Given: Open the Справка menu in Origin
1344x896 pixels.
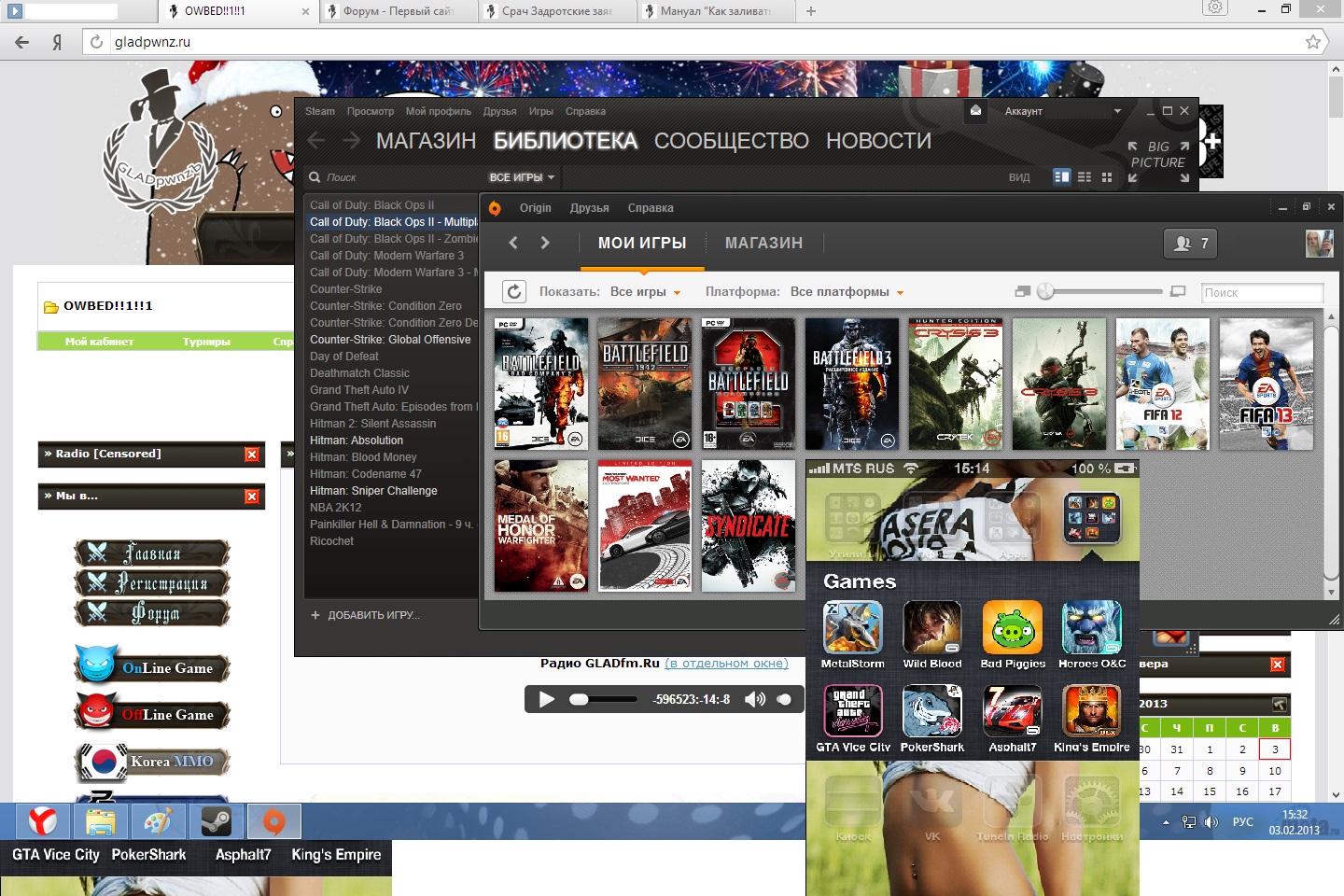Looking at the screenshot, I should pos(651,208).
